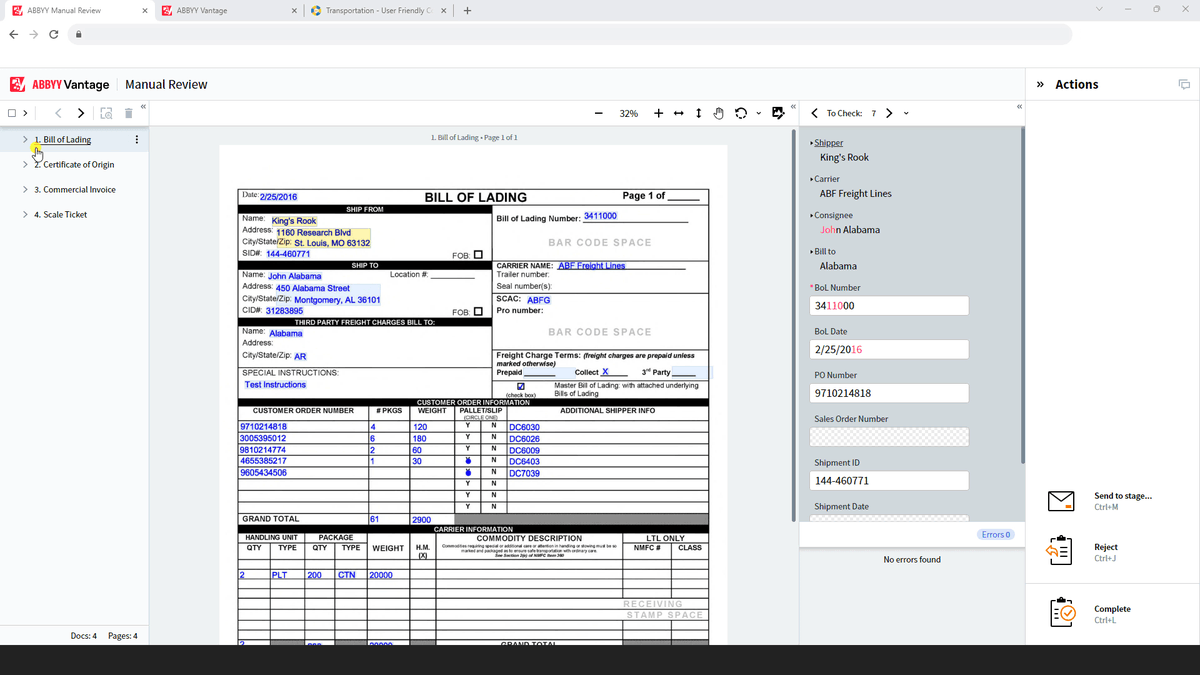
Task: Click ABF Freight Lines carrier name on image
Action: tap(591, 266)
